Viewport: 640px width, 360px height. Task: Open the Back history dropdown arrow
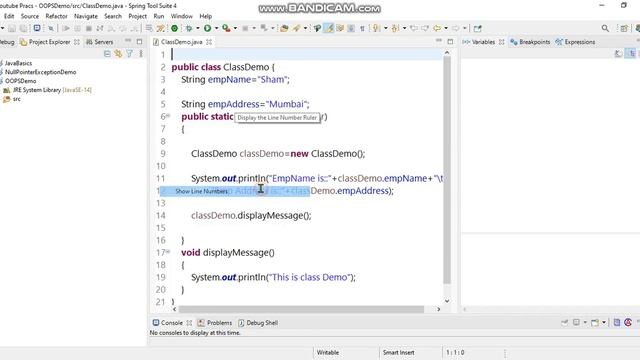[x=446, y=28]
